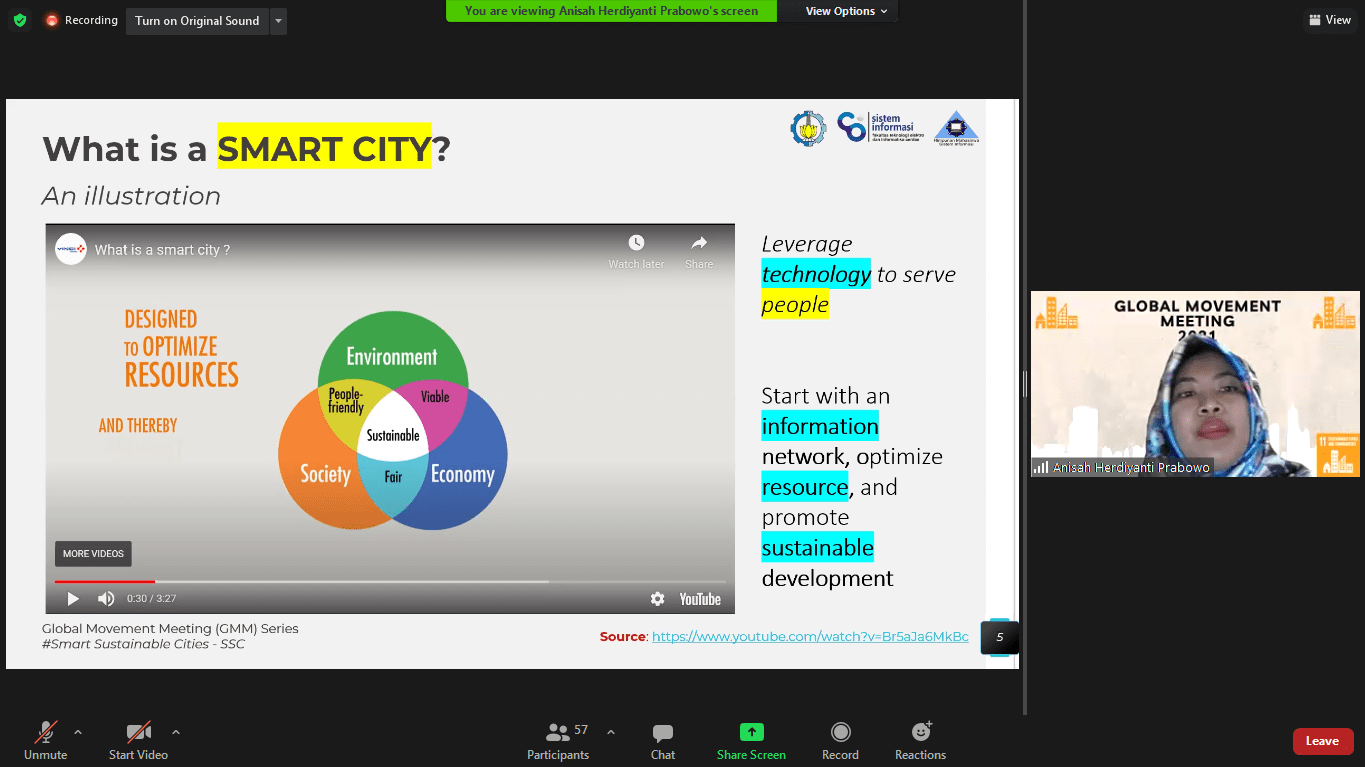Screen dimensions: 1365x767
Task: Click the green encryption shield icon
Action: pyautogui.click(x=20, y=20)
